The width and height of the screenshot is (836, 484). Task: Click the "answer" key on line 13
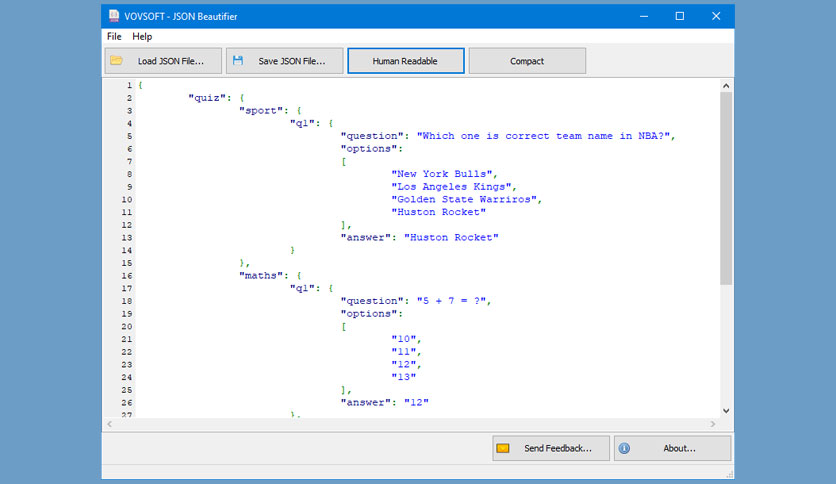coord(365,237)
